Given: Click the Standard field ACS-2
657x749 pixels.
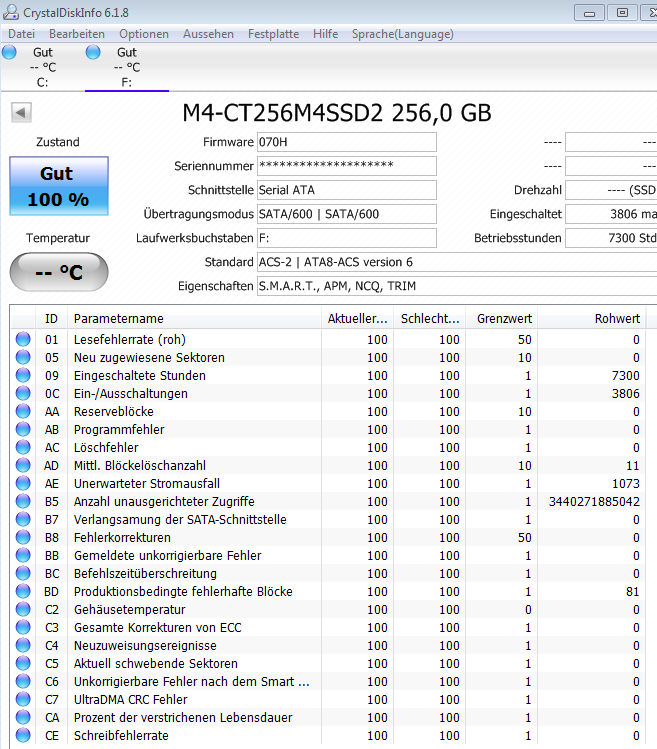Looking at the screenshot, I should 457,262.
